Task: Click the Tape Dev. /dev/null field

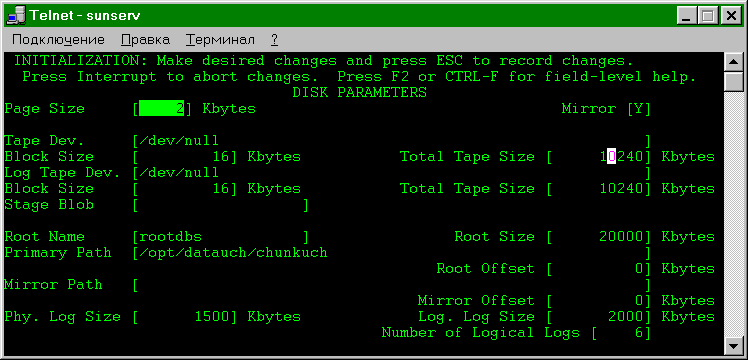Action: tap(391, 141)
